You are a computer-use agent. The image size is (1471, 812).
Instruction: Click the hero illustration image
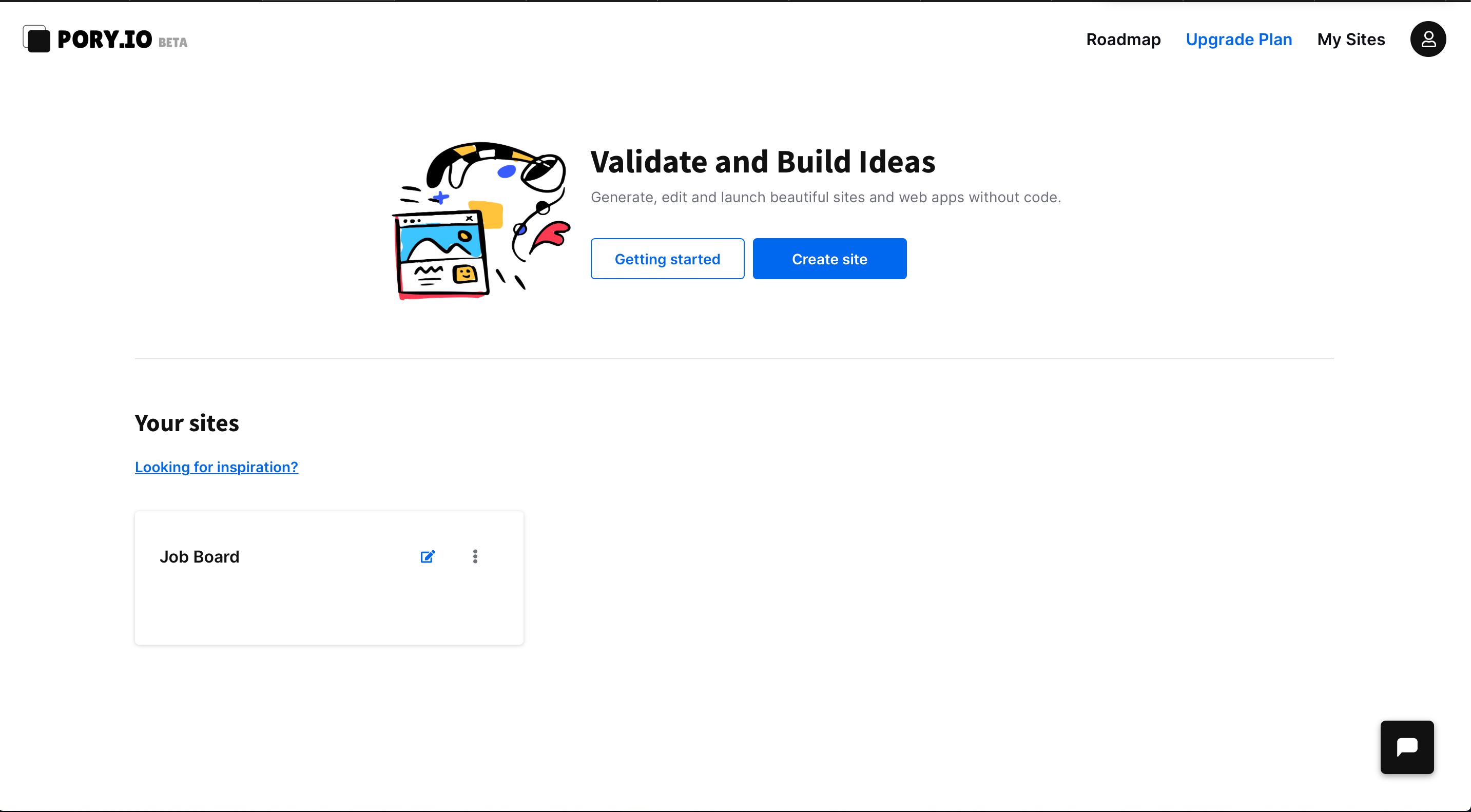pos(481,220)
